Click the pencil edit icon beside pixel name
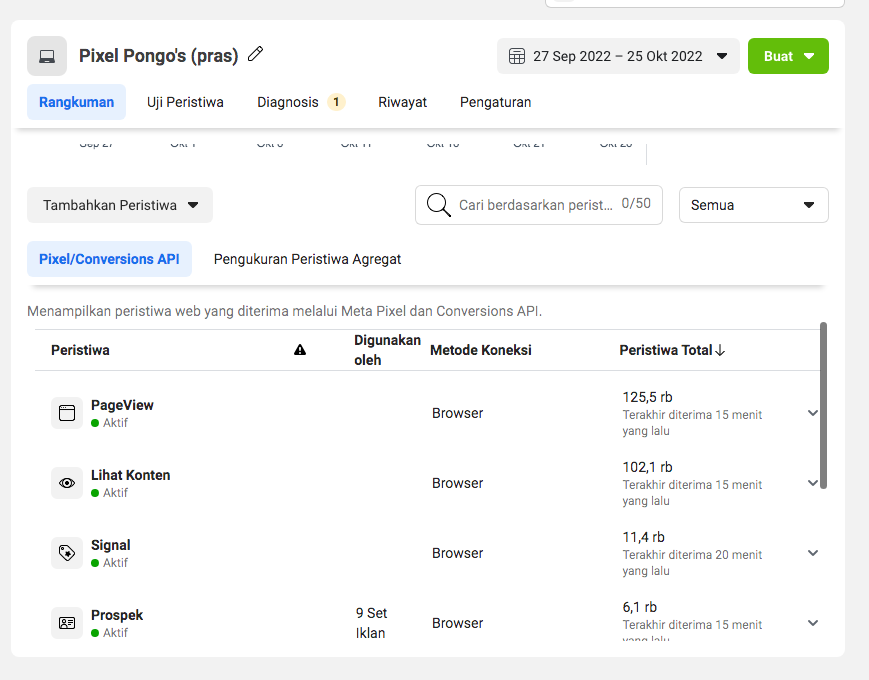 [x=256, y=54]
